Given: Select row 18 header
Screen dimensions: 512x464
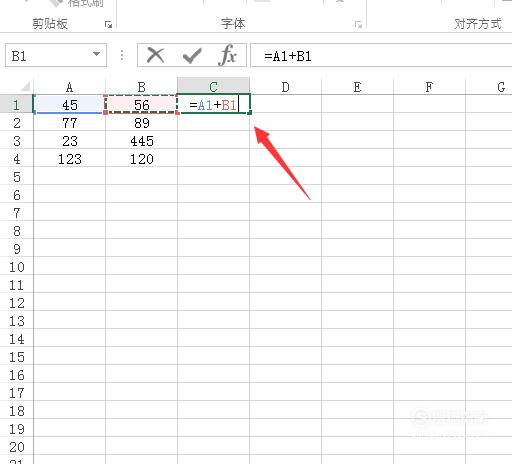Looking at the screenshot, I should (x=17, y=410).
